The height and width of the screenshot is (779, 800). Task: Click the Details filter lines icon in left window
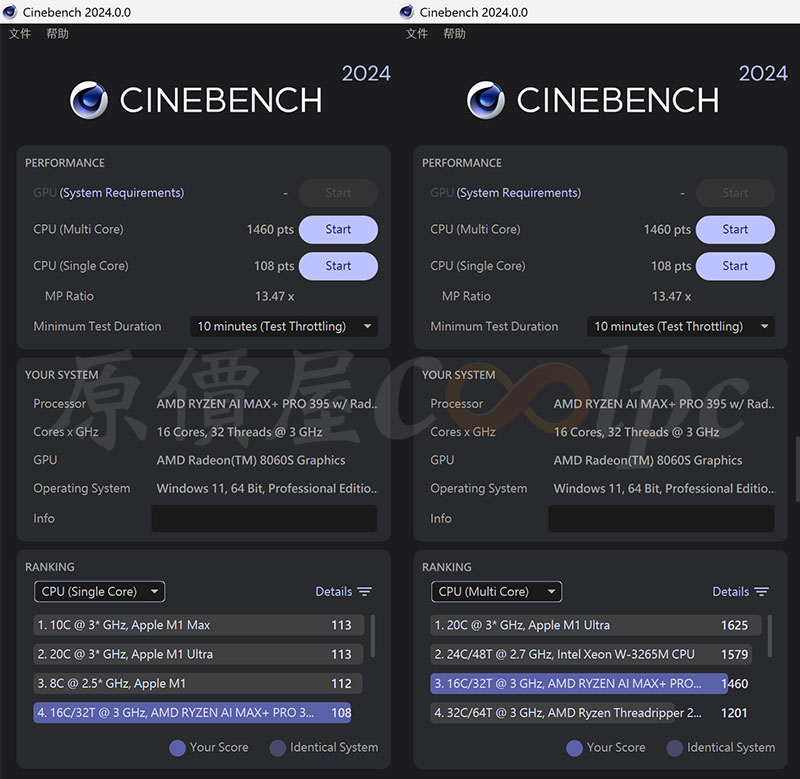(364, 592)
